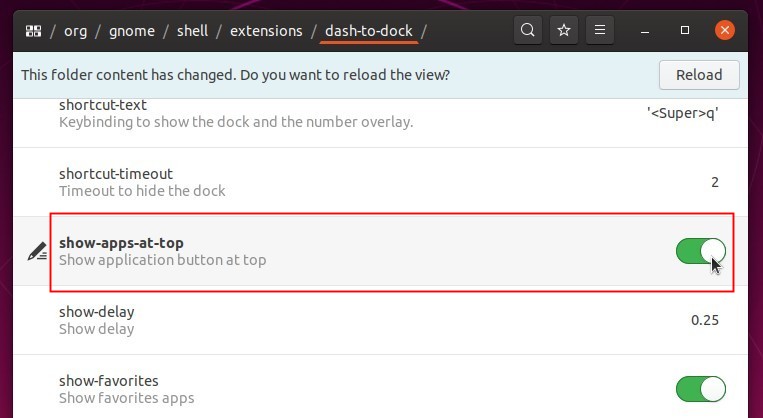Turn off the show-favorites switch
This screenshot has width=763, height=418.
click(x=701, y=389)
